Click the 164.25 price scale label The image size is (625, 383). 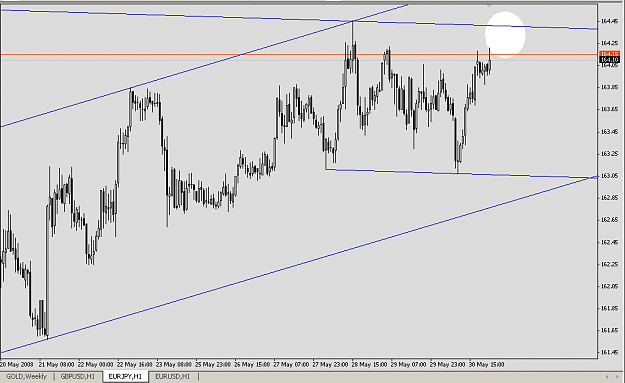coord(609,43)
